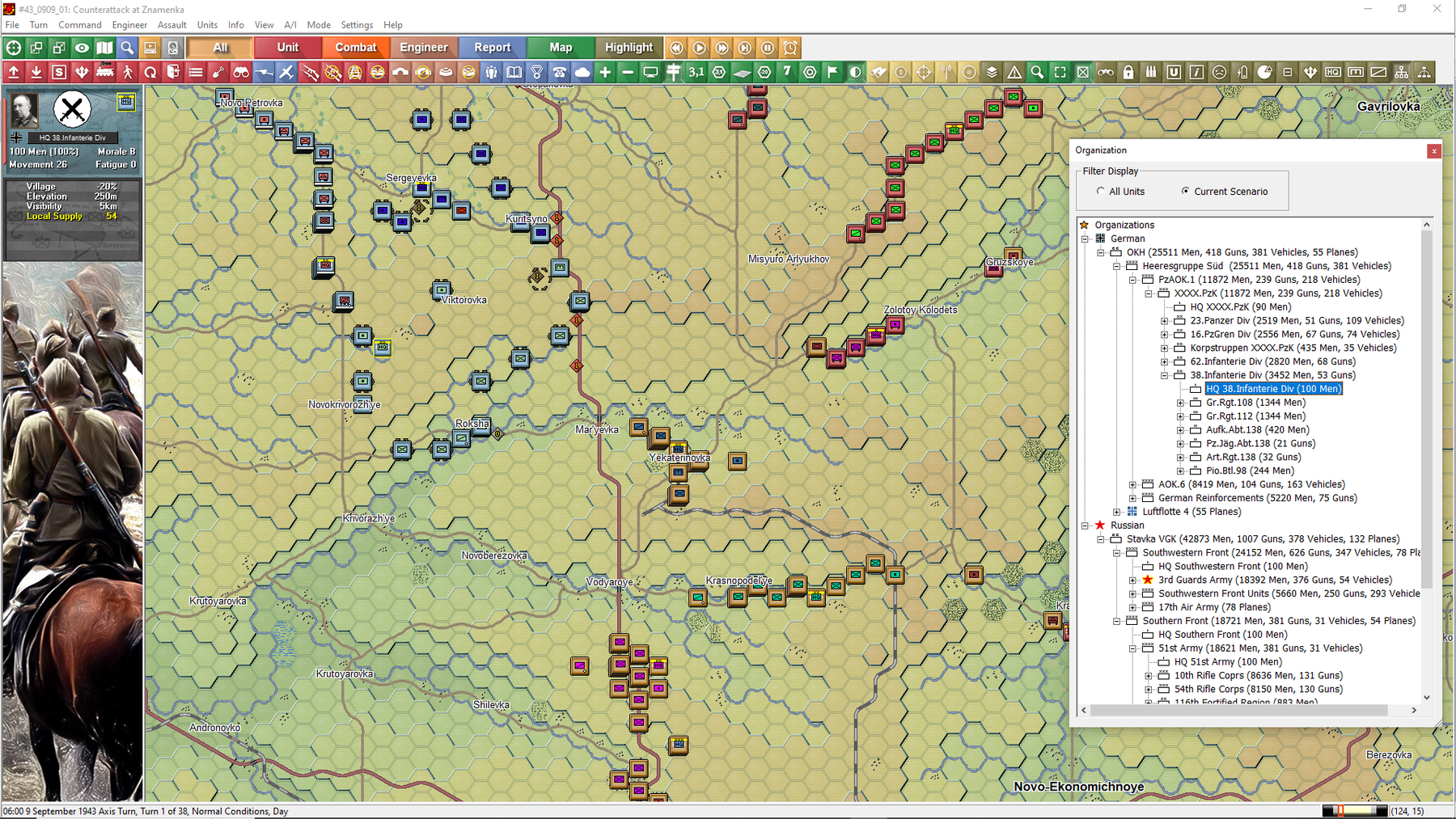Click the HQ icon in olive toolbar
This screenshot has width=1456, height=819.
[1333, 72]
